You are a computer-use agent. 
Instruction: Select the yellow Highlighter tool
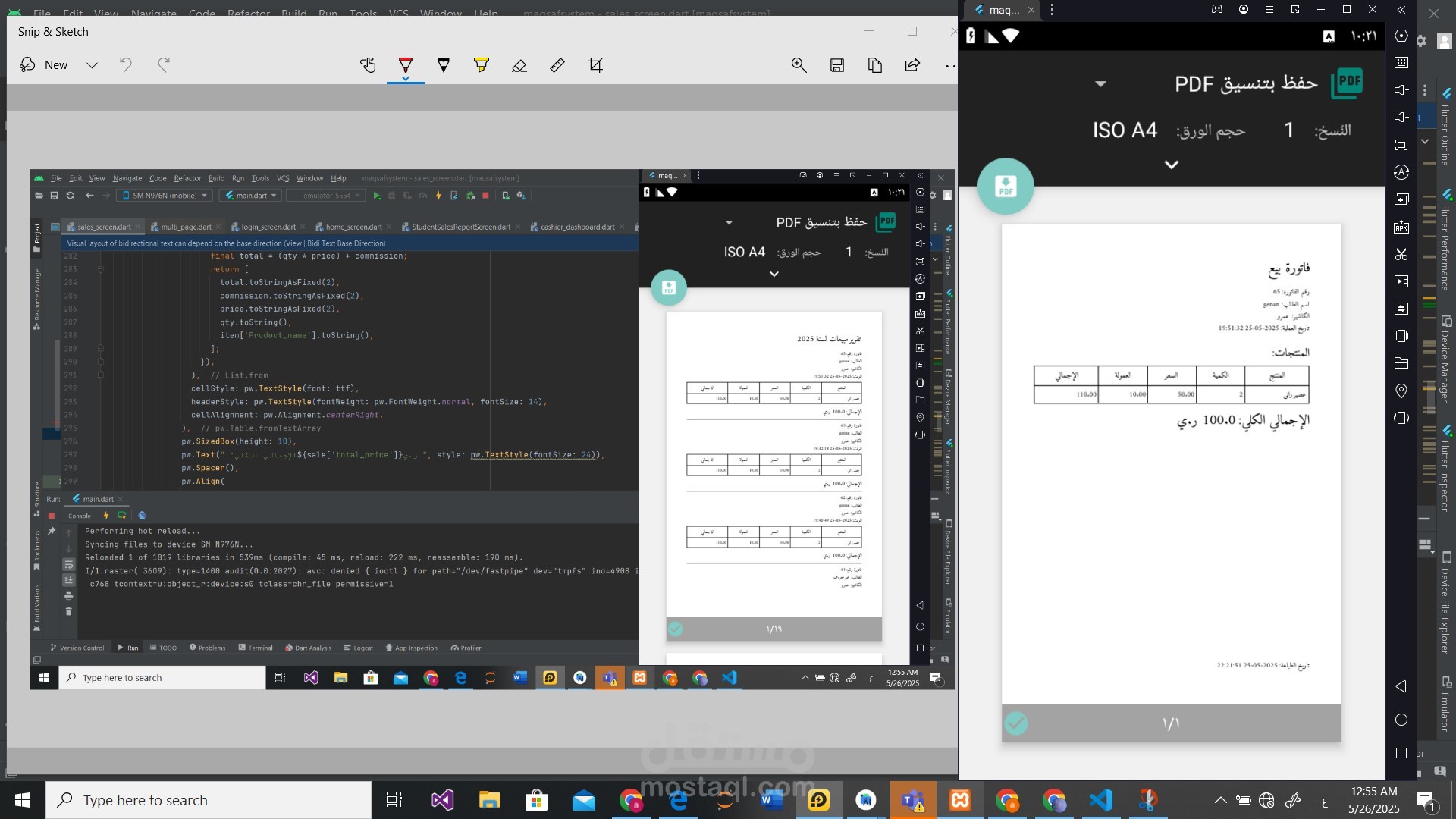click(x=482, y=65)
